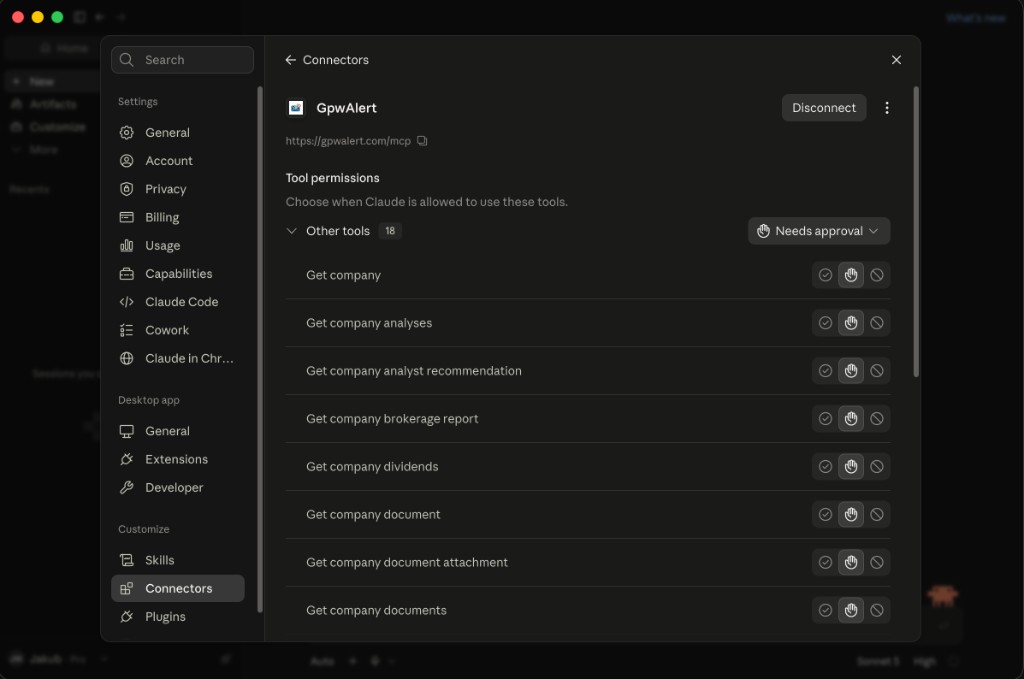Require approval for Get company analyst recommendation
1024x679 pixels.
(x=850, y=371)
